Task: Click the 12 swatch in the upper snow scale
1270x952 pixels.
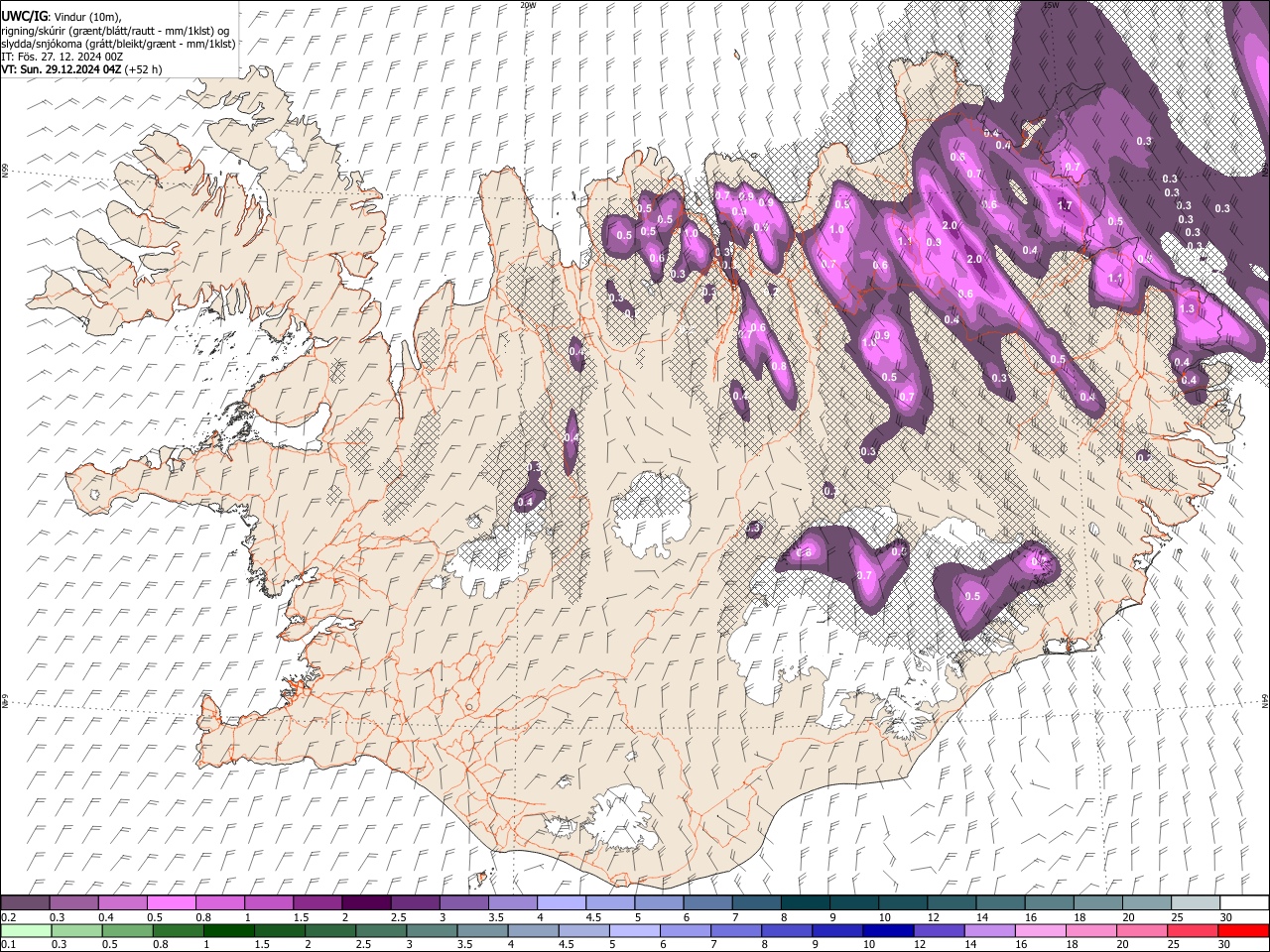Action: pos(952,903)
